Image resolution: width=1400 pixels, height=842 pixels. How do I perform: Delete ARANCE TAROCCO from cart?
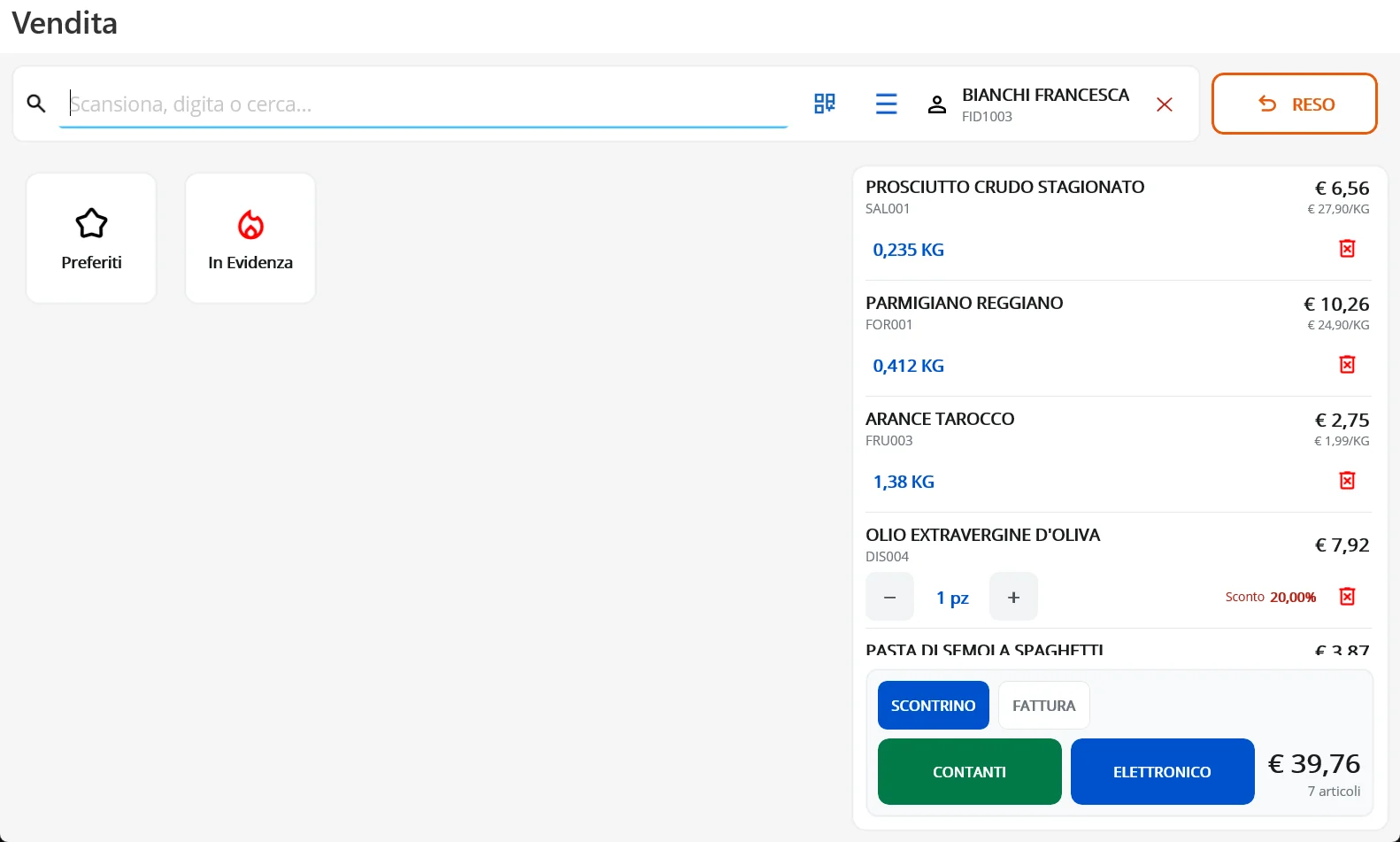point(1347,481)
